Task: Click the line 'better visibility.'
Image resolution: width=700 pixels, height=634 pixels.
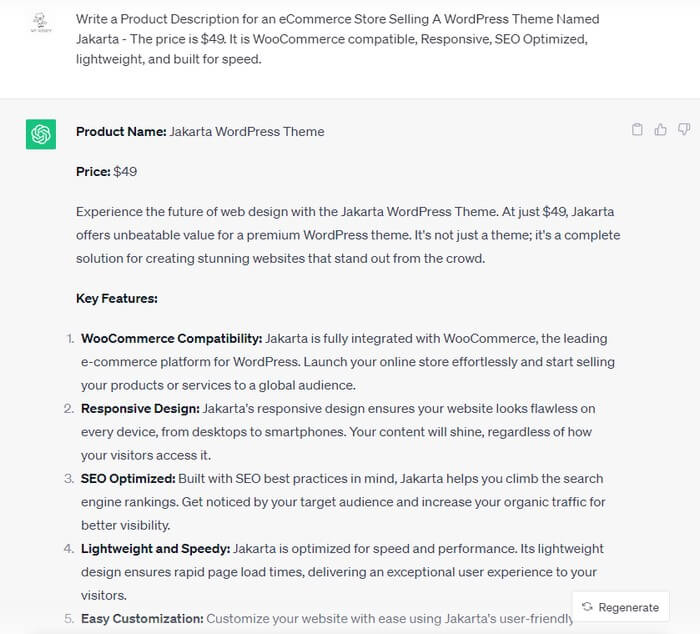Action: click(x=125, y=526)
